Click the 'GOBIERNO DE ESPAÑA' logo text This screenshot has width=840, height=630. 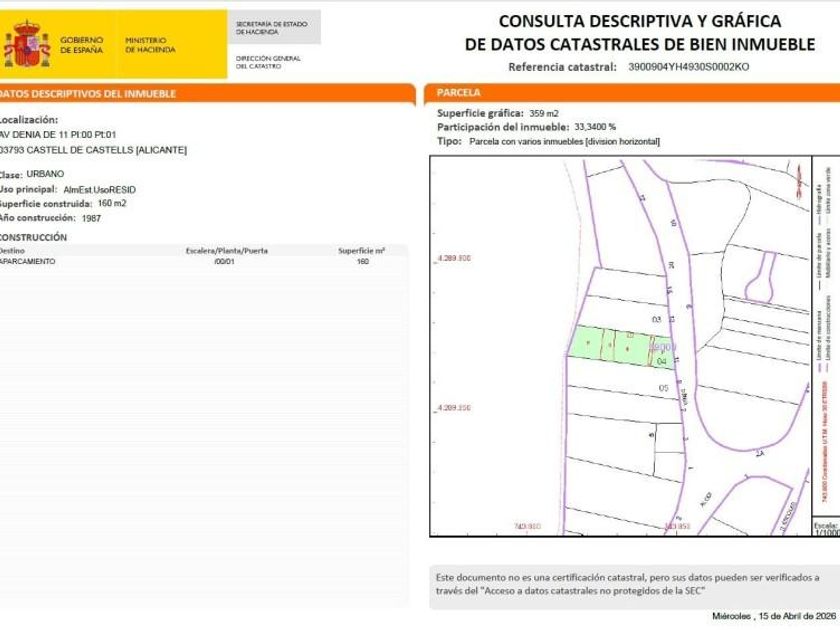(81, 45)
